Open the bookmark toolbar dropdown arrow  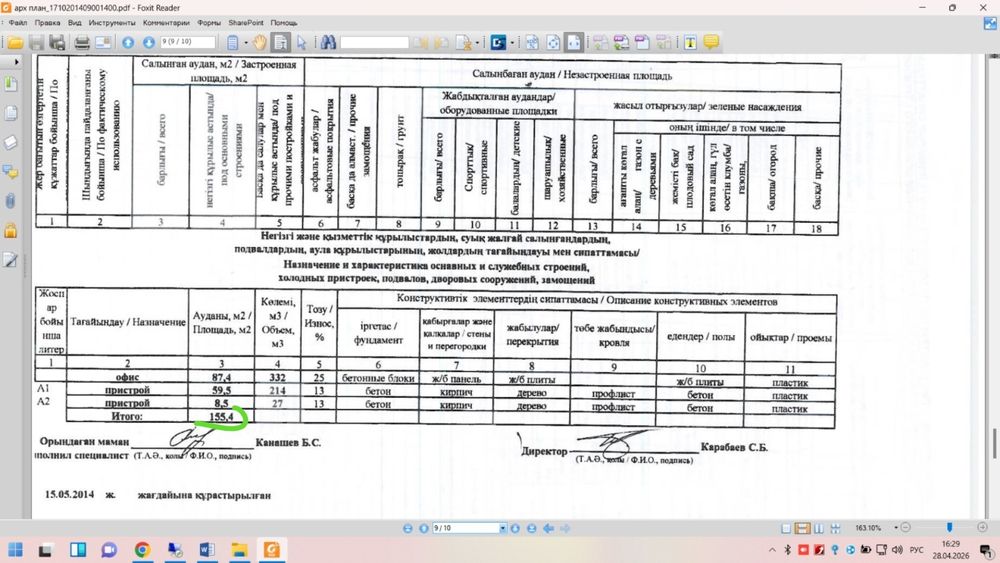pyautogui.click(x=246, y=43)
